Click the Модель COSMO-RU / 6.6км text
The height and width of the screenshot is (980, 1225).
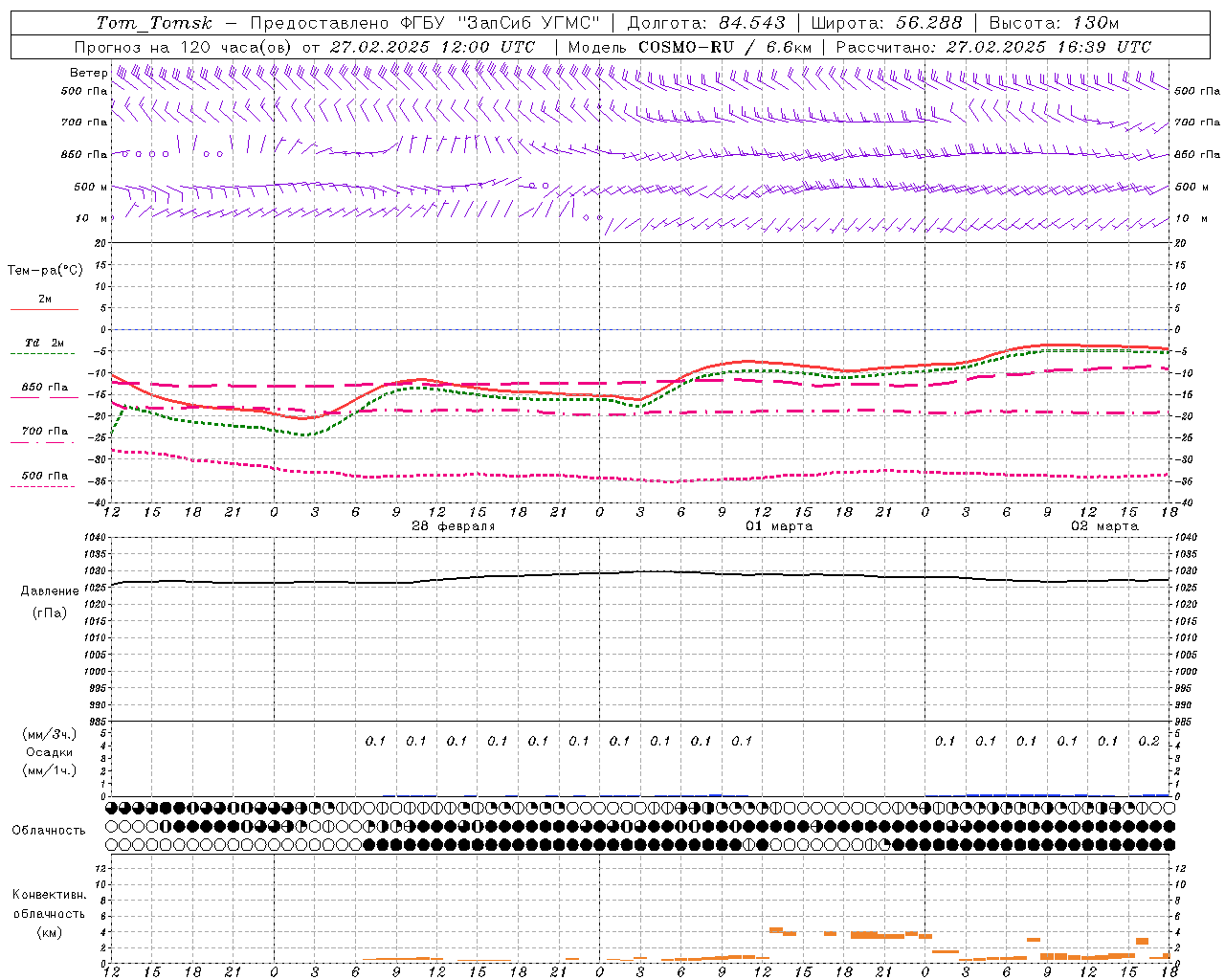690,47
